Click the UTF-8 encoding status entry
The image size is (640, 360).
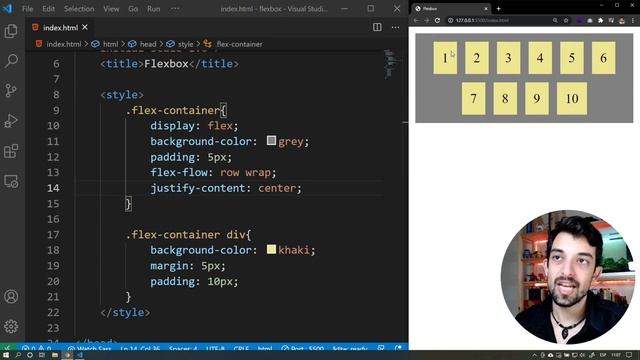click(x=215, y=349)
